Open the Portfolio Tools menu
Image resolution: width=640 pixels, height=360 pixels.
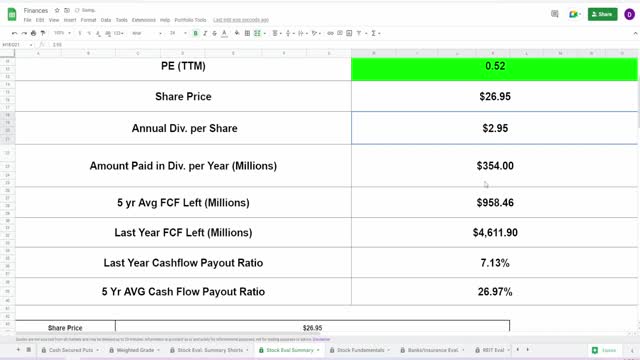pos(190,20)
